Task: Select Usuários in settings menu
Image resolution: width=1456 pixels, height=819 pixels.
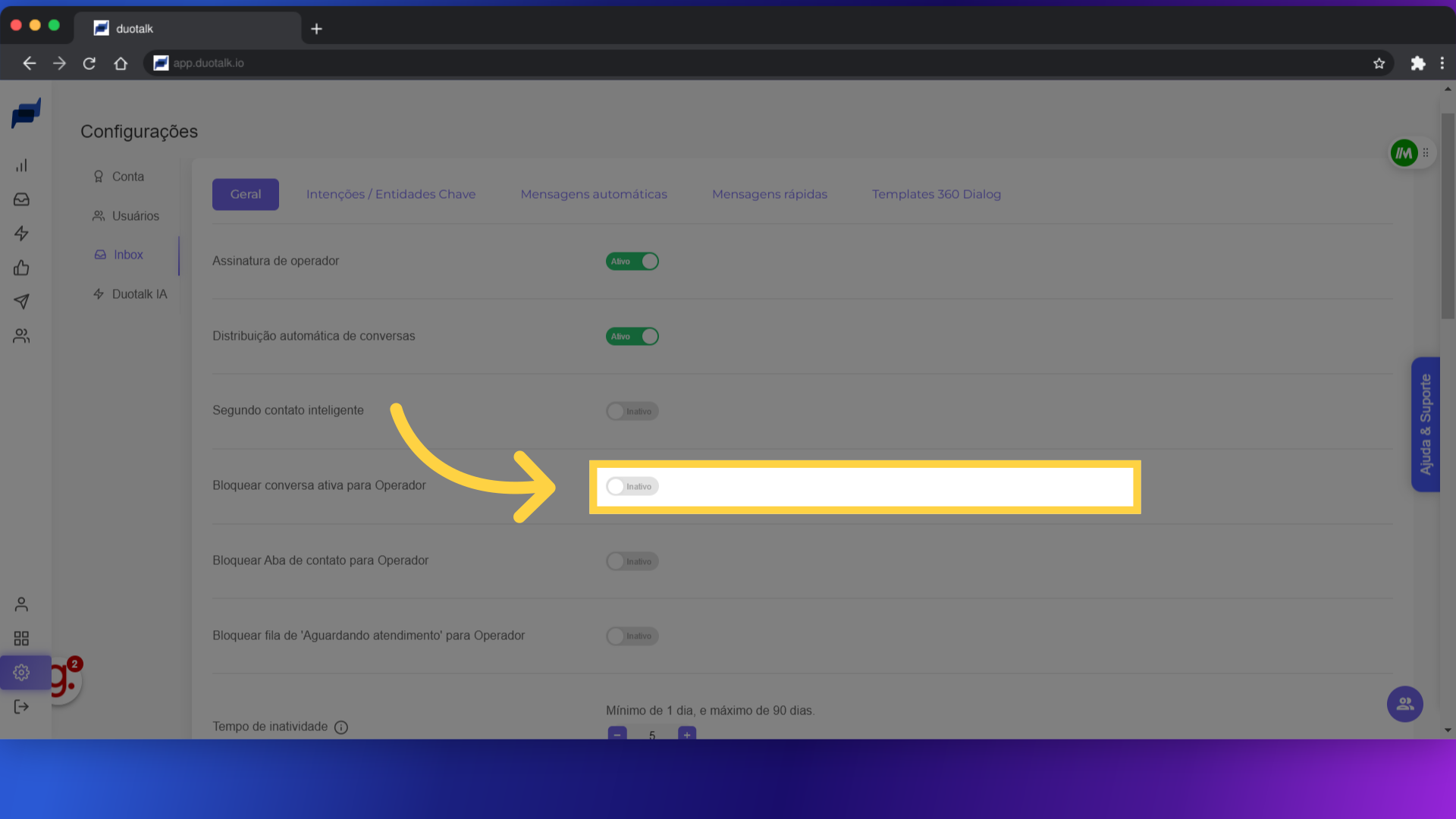Action: [135, 216]
